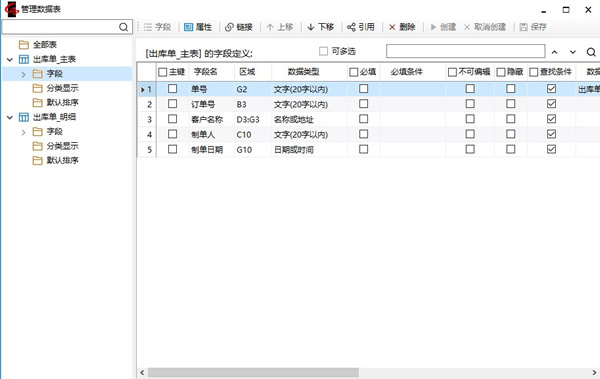Expand the selected 字段 folder under 出库单_主表

pos(23,74)
